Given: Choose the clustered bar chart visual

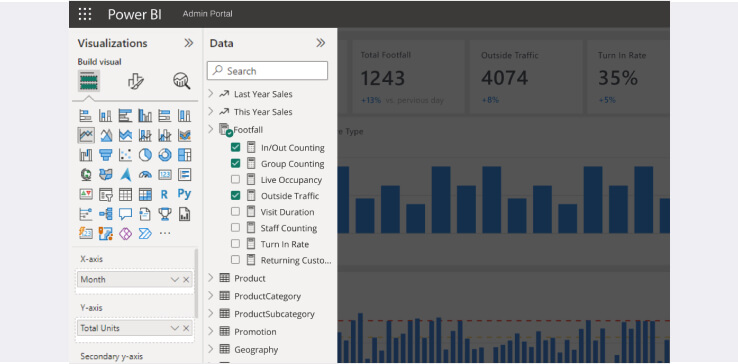Looking at the screenshot, I should [125, 115].
